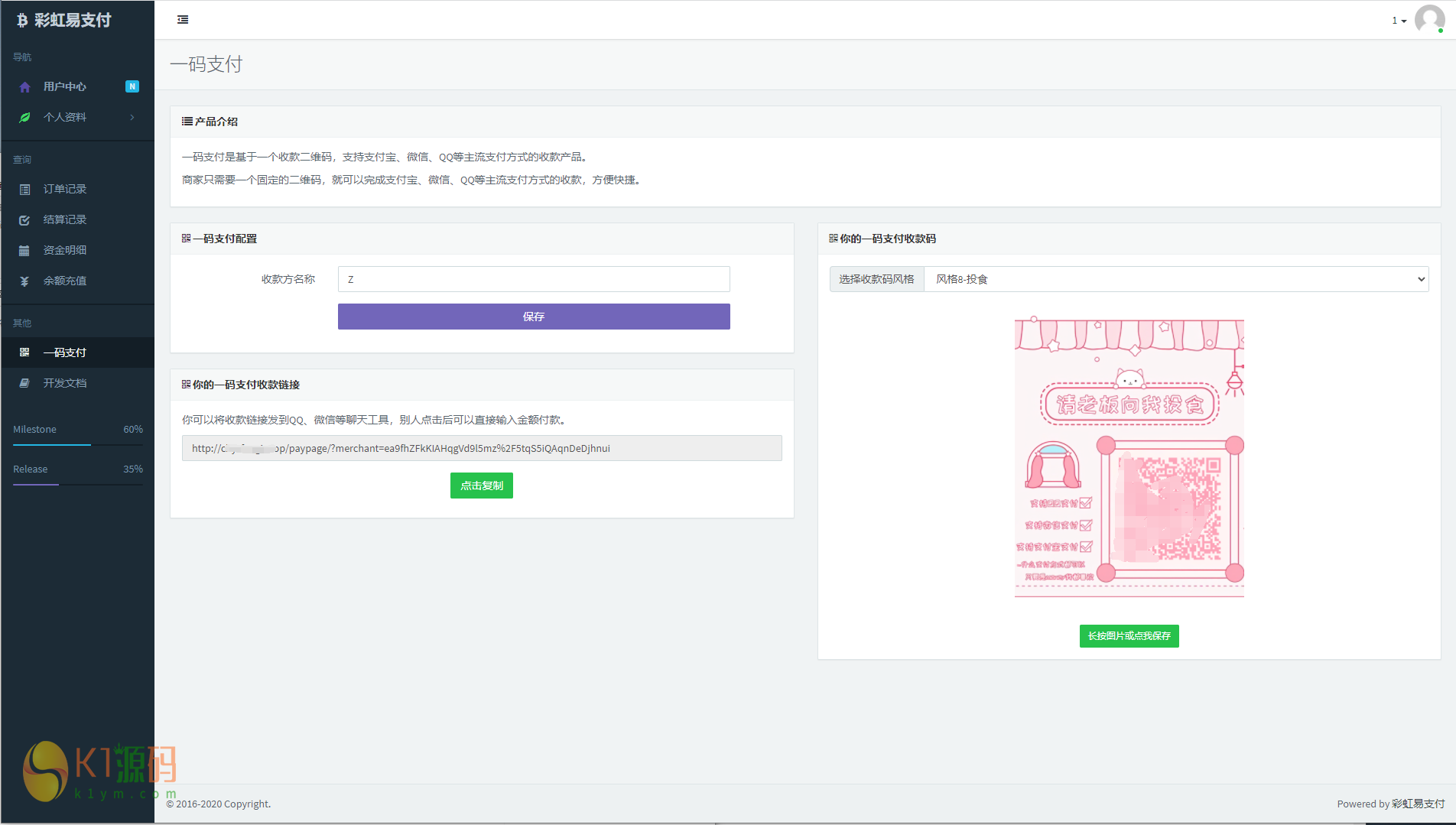Click the table icon beside 资金明细

click(x=24, y=250)
